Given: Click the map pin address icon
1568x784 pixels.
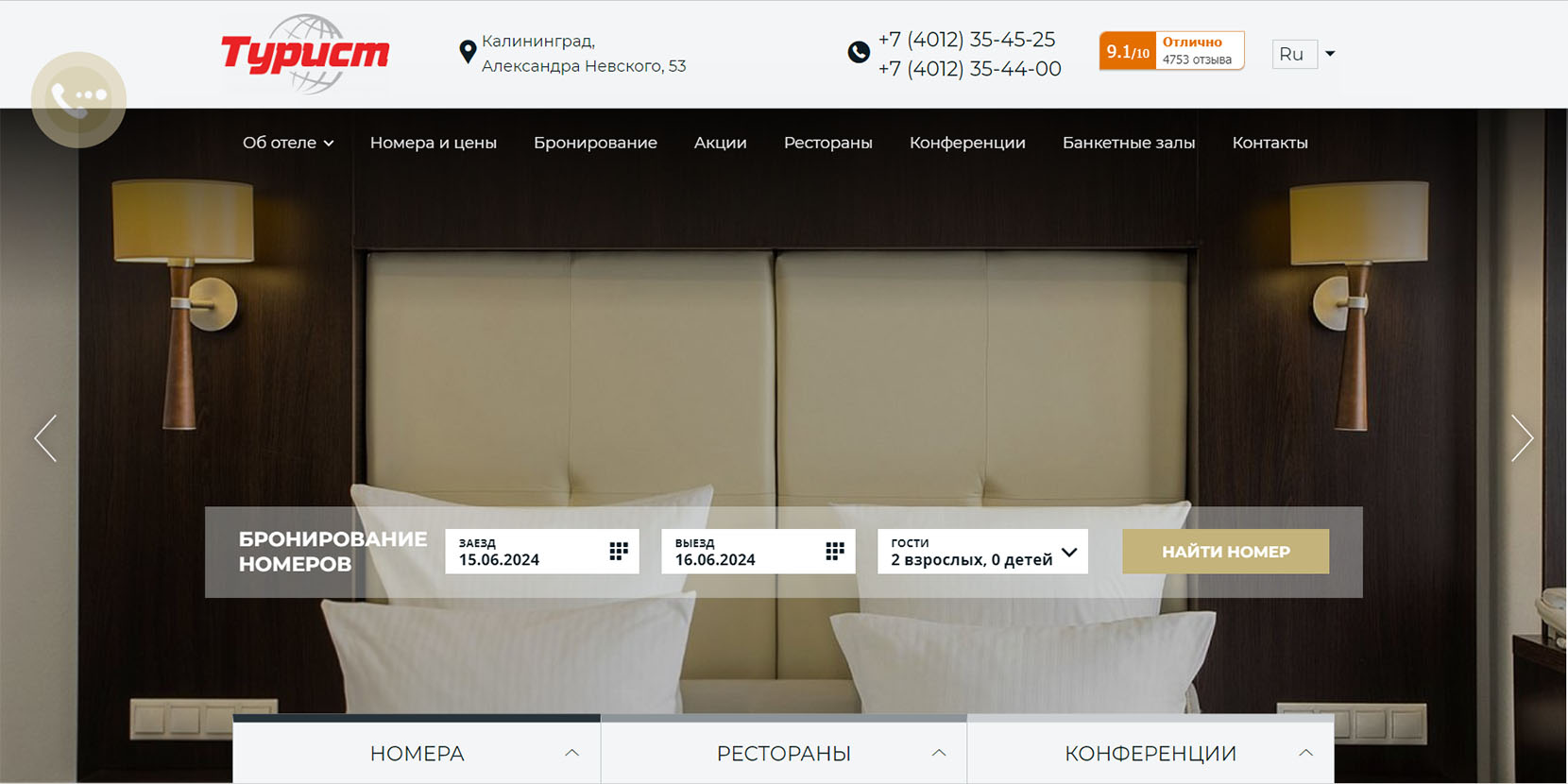Looking at the screenshot, I should click(468, 53).
